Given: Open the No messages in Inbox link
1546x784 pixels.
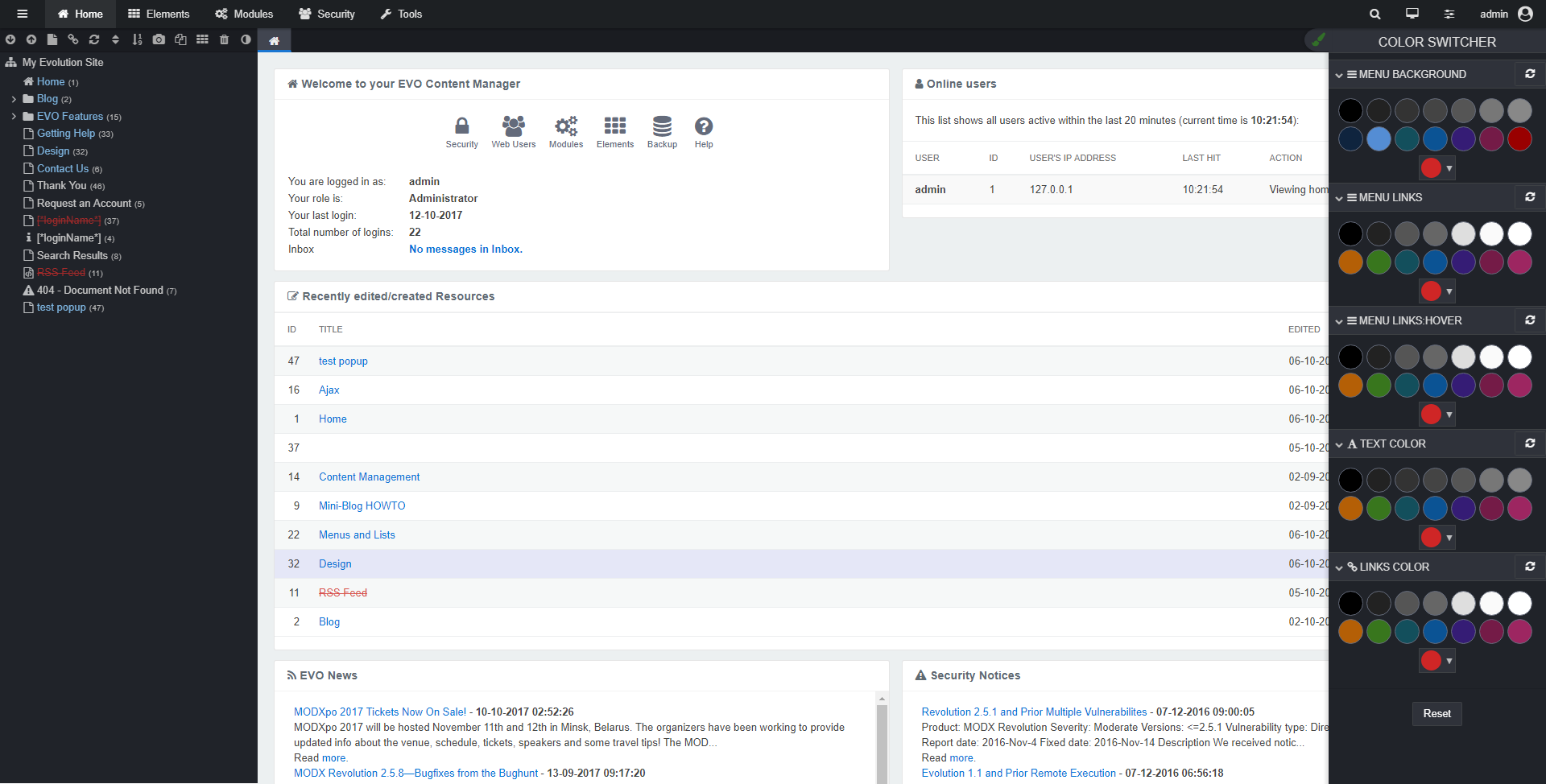Looking at the screenshot, I should click(x=465, y=249).
